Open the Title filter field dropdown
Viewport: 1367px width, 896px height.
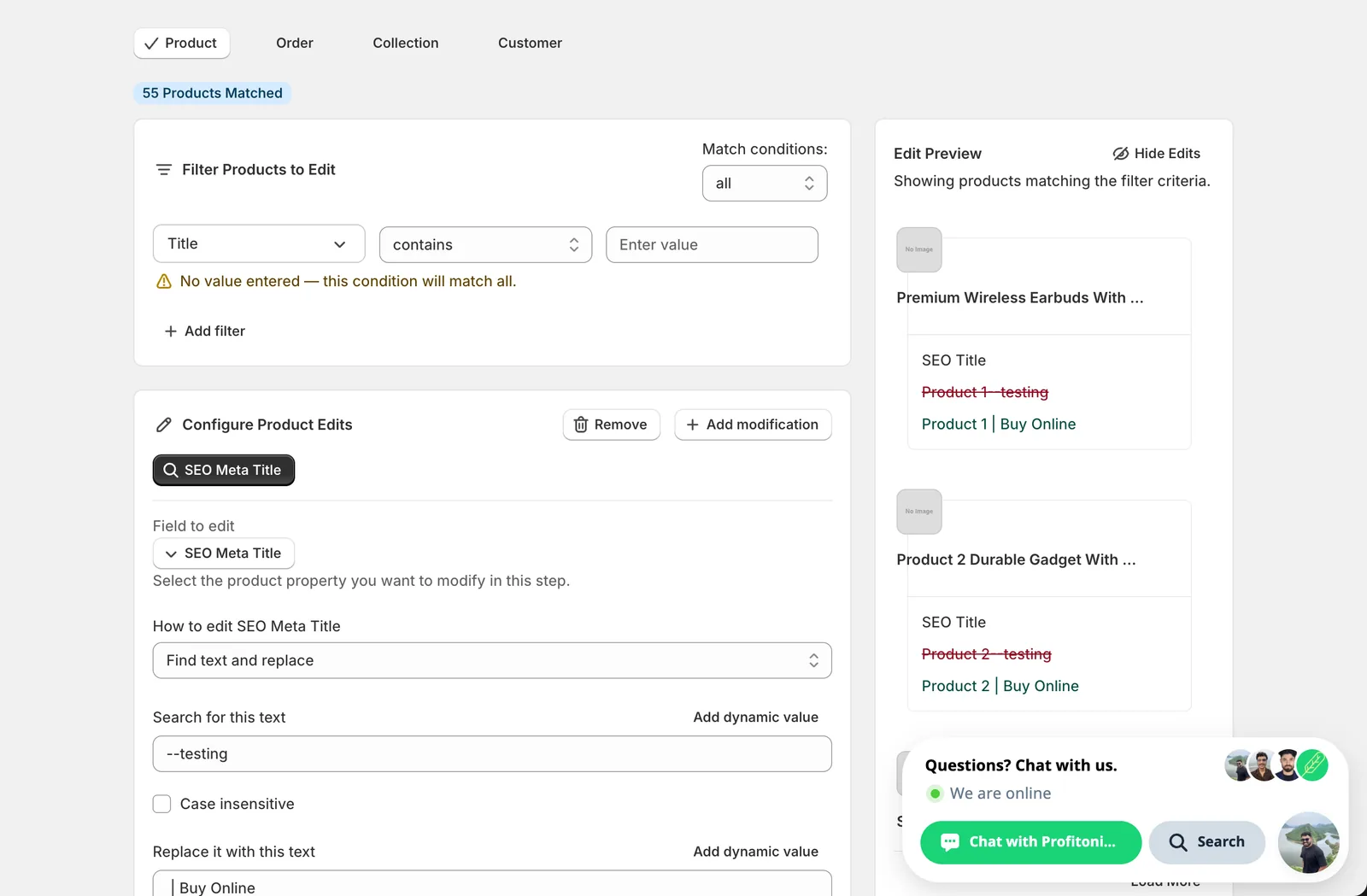pos(259,244)
